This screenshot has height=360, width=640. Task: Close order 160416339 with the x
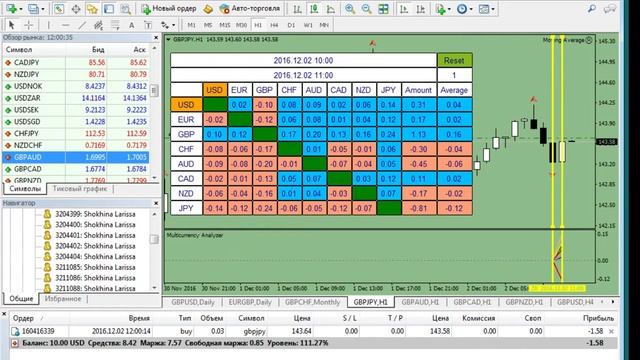pos(611,331)
